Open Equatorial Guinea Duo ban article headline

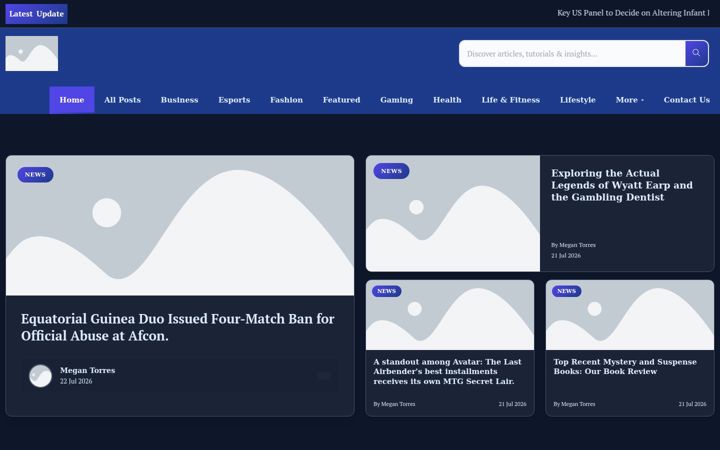[x=178, y=327]
